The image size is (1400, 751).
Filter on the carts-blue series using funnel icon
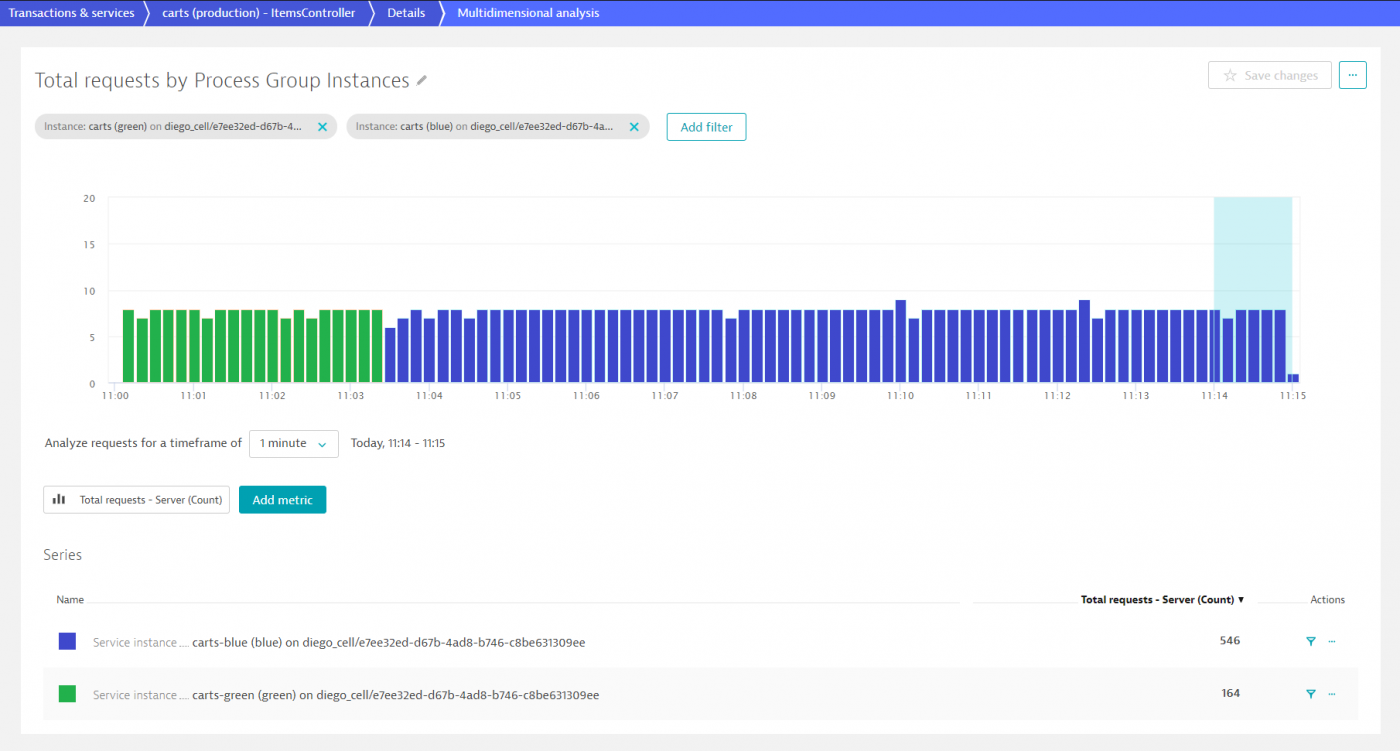(x=1310, y=641)
